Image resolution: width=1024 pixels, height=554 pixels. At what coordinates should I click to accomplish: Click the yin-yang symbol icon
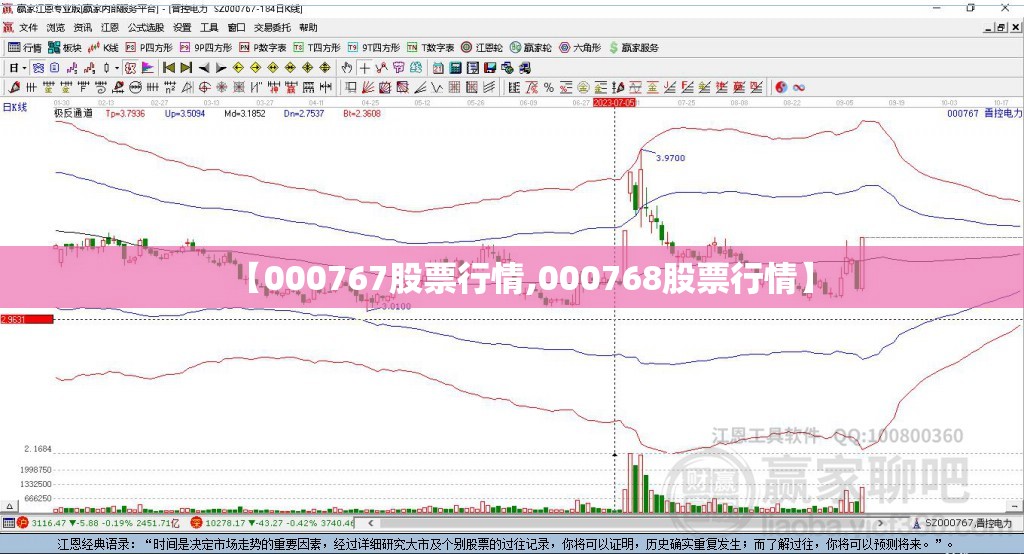tap(780, 88)
